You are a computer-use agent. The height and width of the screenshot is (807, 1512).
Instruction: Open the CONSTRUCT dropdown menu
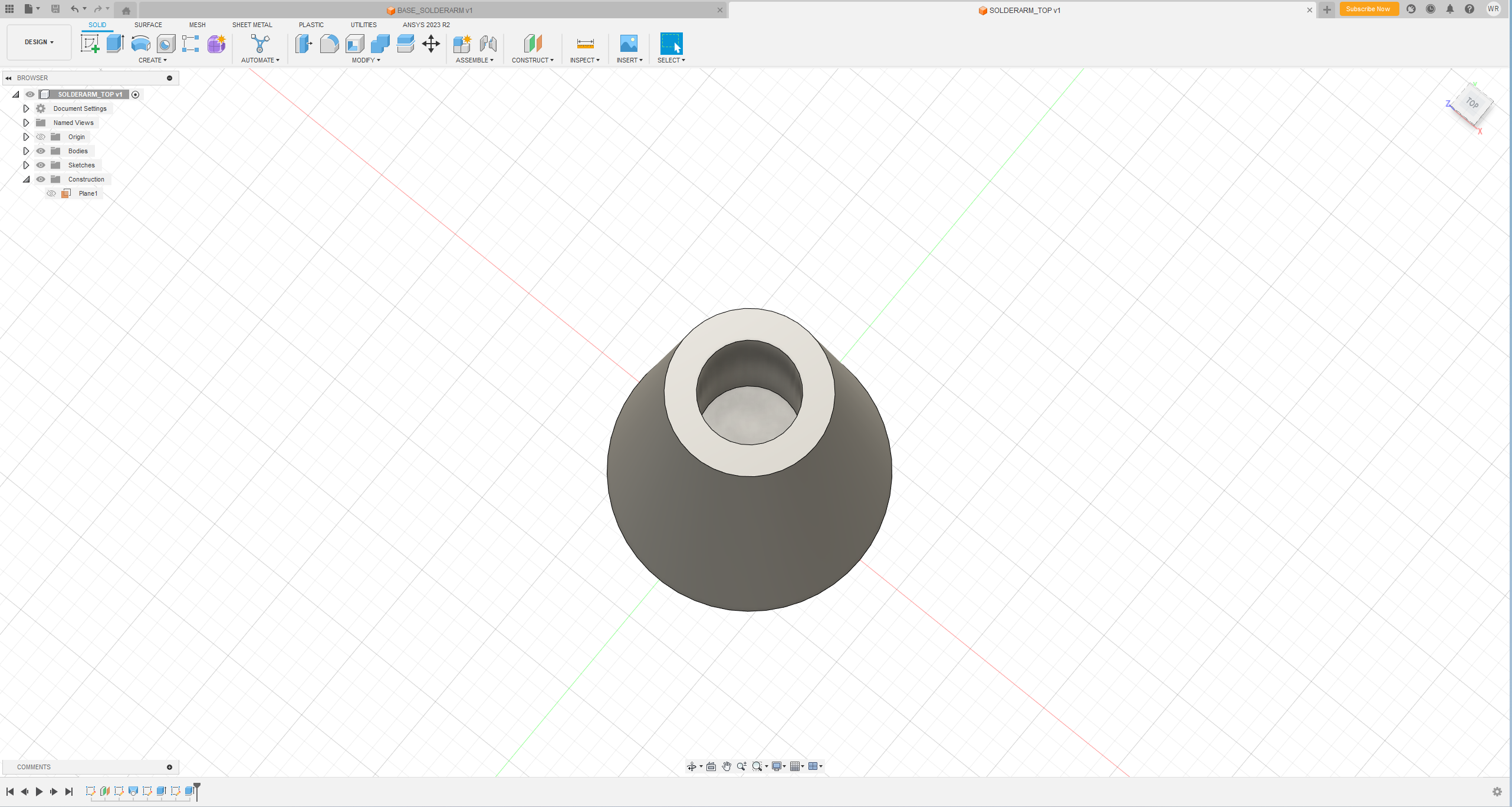533,60
